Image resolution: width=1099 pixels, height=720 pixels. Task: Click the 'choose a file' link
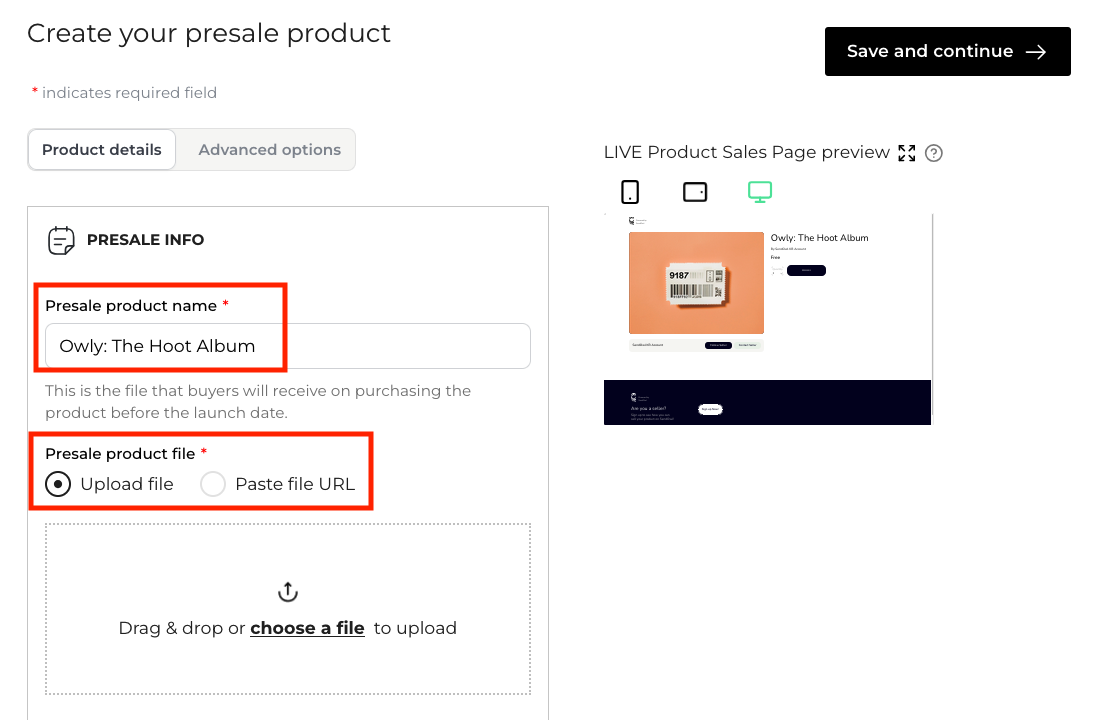307,628
